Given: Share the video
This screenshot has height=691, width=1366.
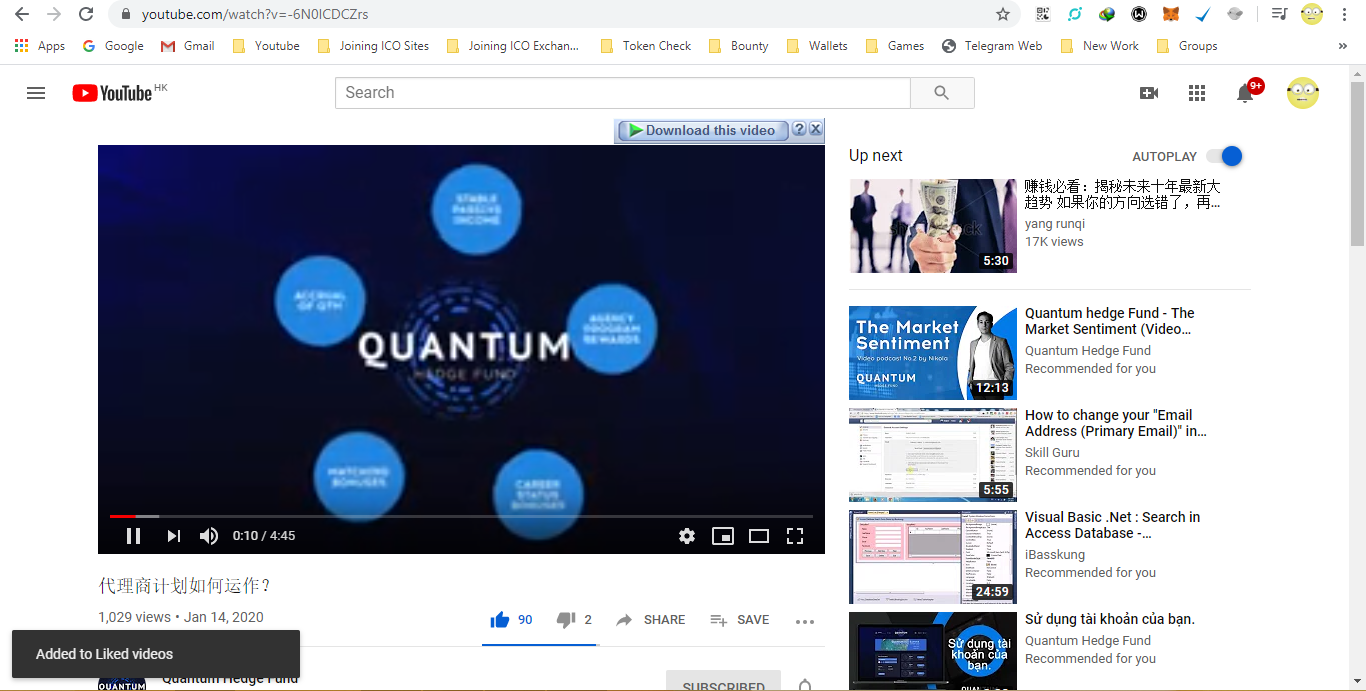Looking at the screenshot, I should coord(650,620).
